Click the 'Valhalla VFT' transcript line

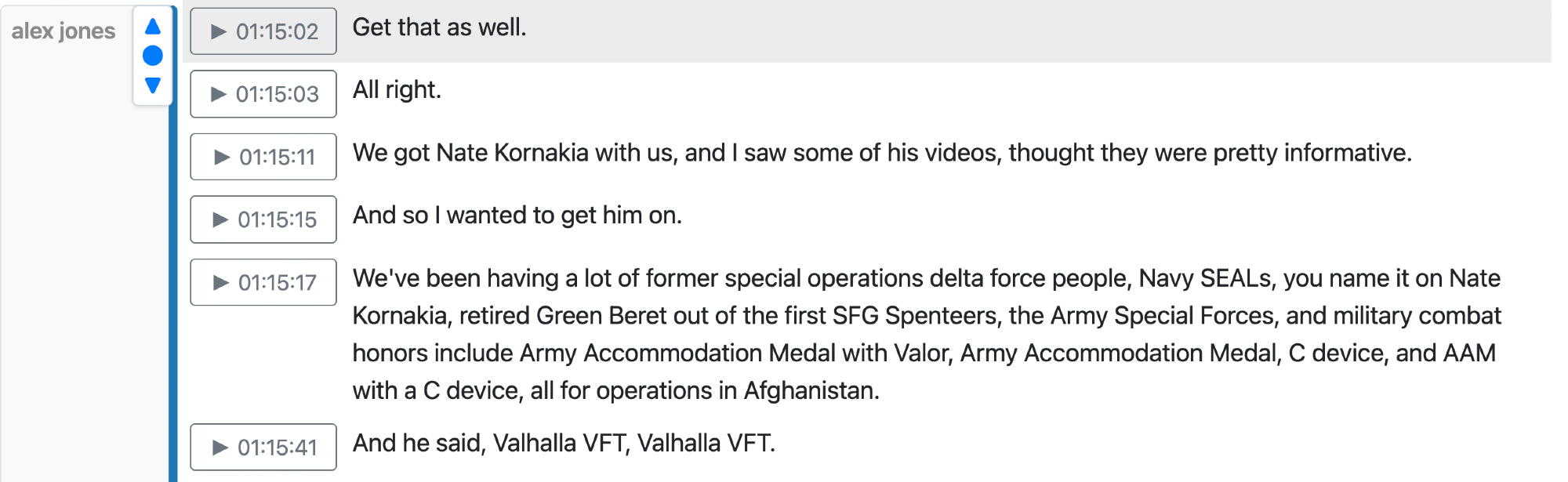[x=564, y=444]
